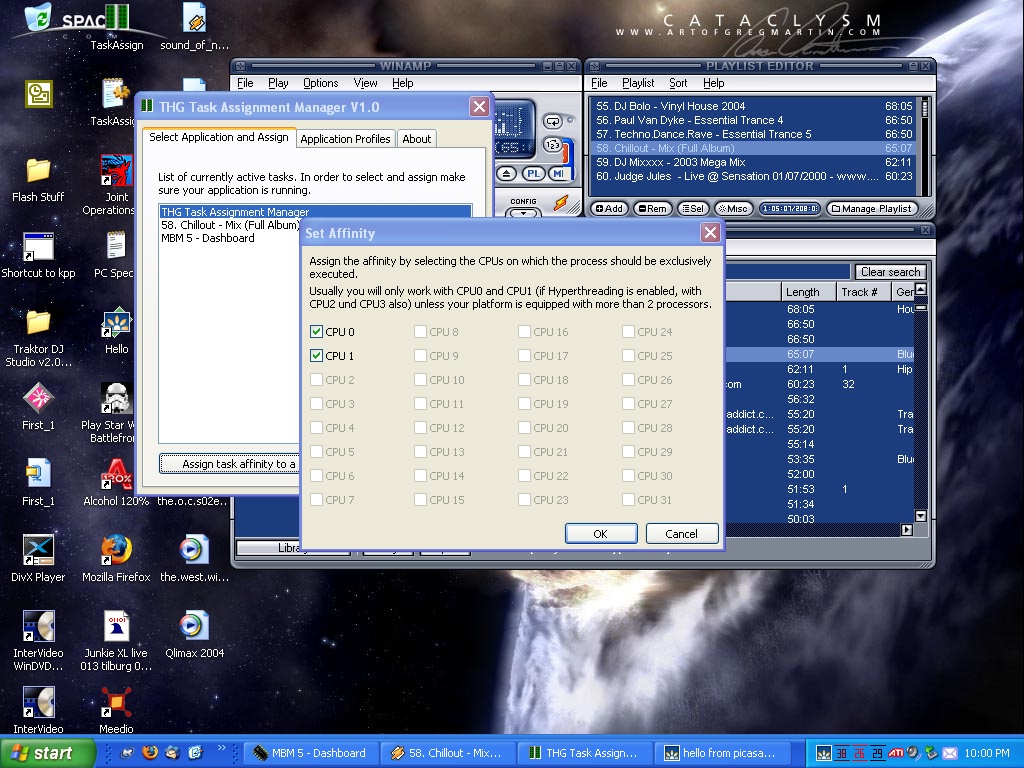1024x768 pixels.
Task: Click library horizontal scroll right arrow
Action: [907, 530]
